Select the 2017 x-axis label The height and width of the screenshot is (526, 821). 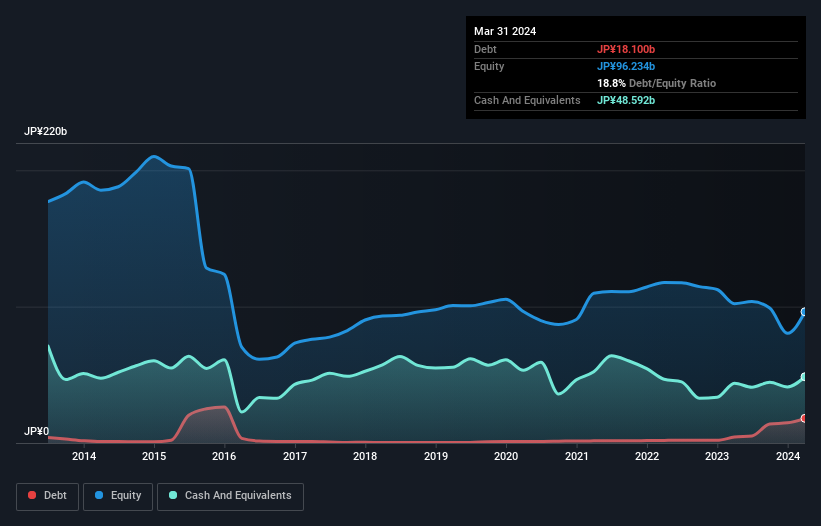[x=295, y=456]
